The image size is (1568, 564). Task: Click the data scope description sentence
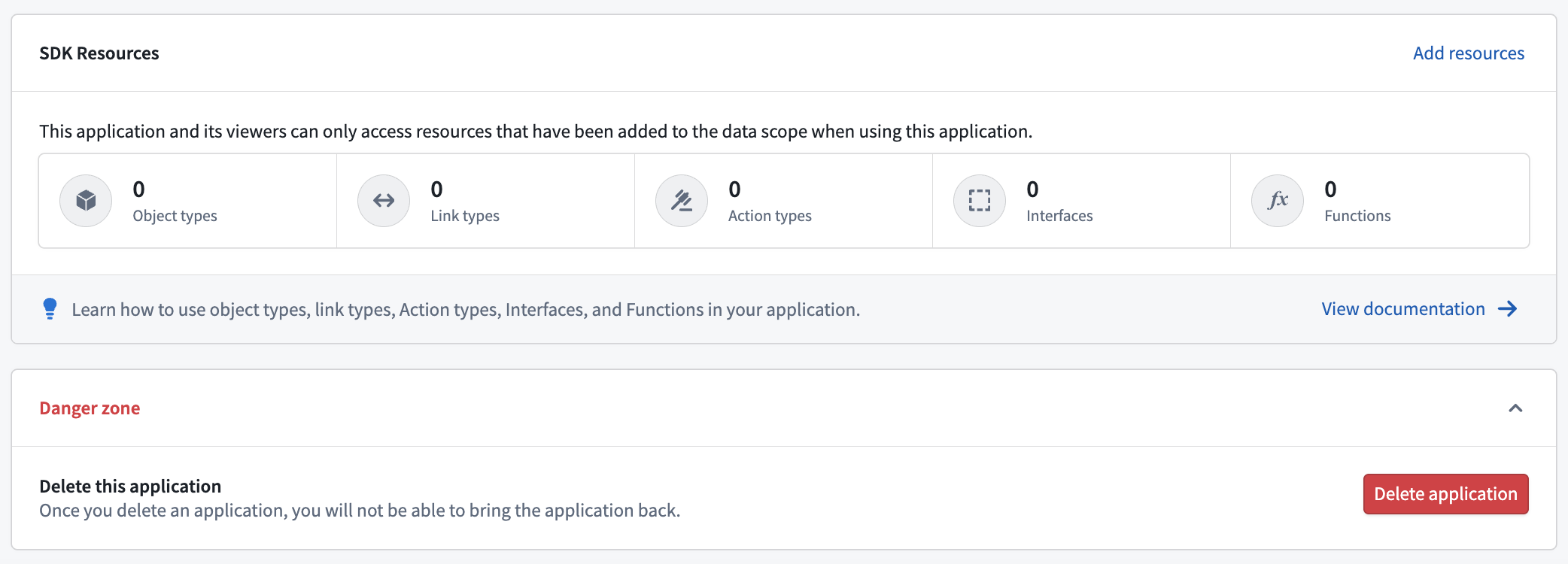536,132
